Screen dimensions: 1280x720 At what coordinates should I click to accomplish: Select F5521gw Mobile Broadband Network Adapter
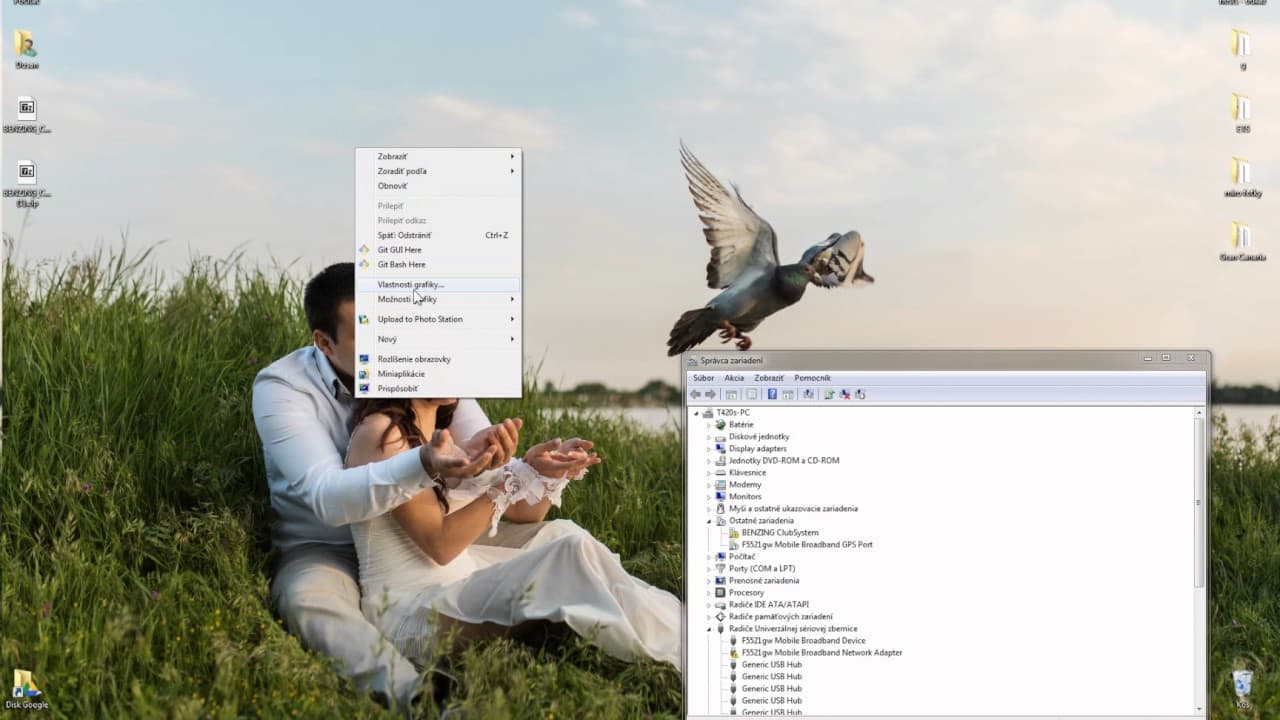822,653
